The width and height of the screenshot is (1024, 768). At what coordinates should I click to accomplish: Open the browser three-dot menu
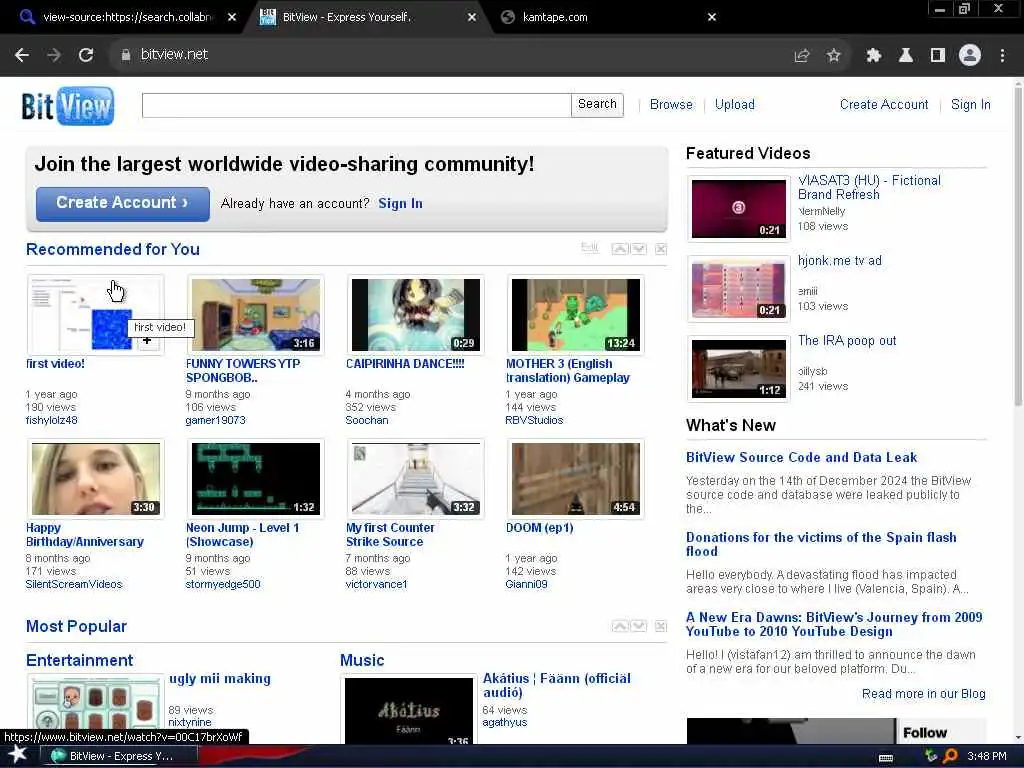point(1002,56)
